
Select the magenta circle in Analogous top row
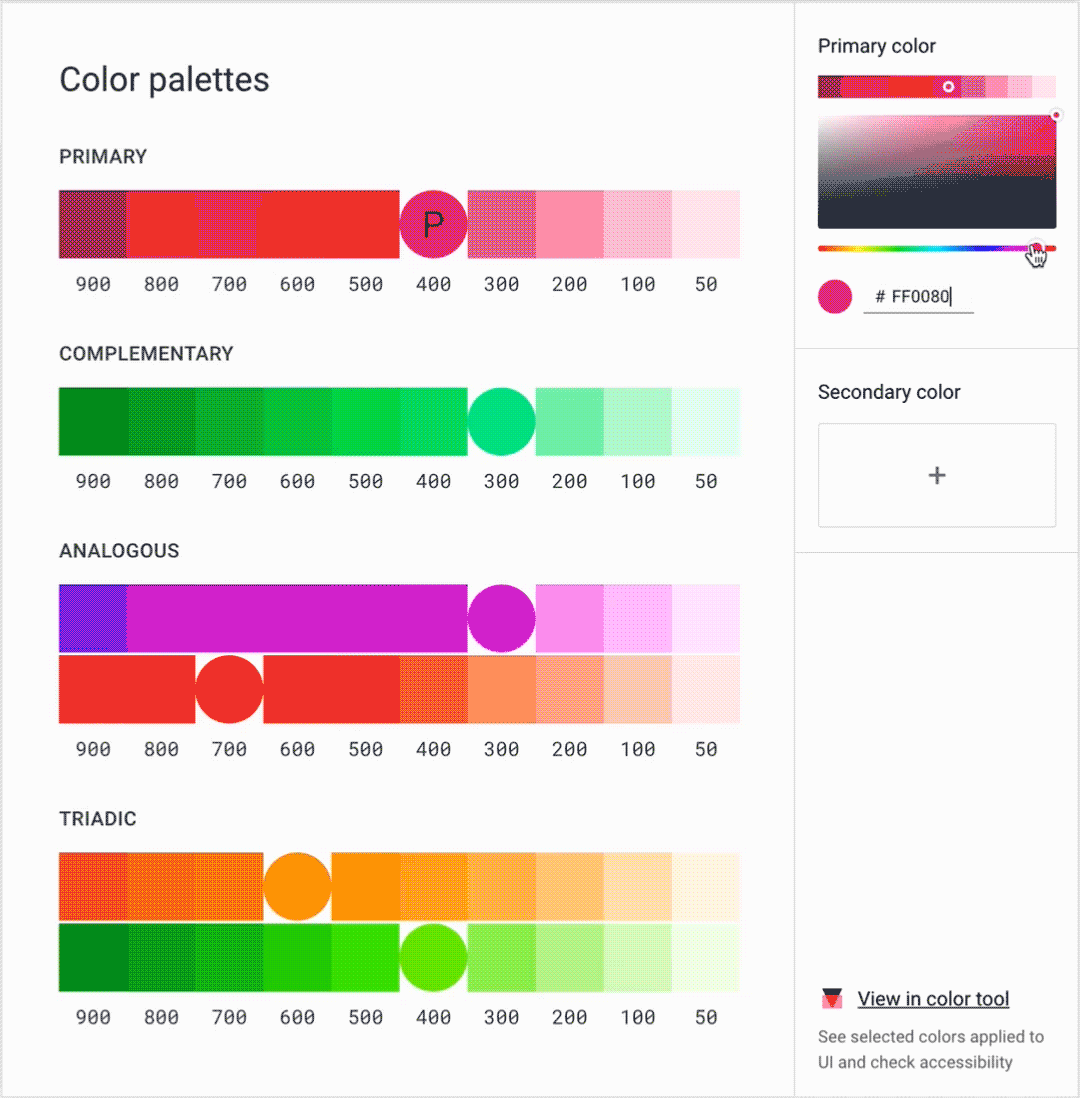[x=501, y=618]
